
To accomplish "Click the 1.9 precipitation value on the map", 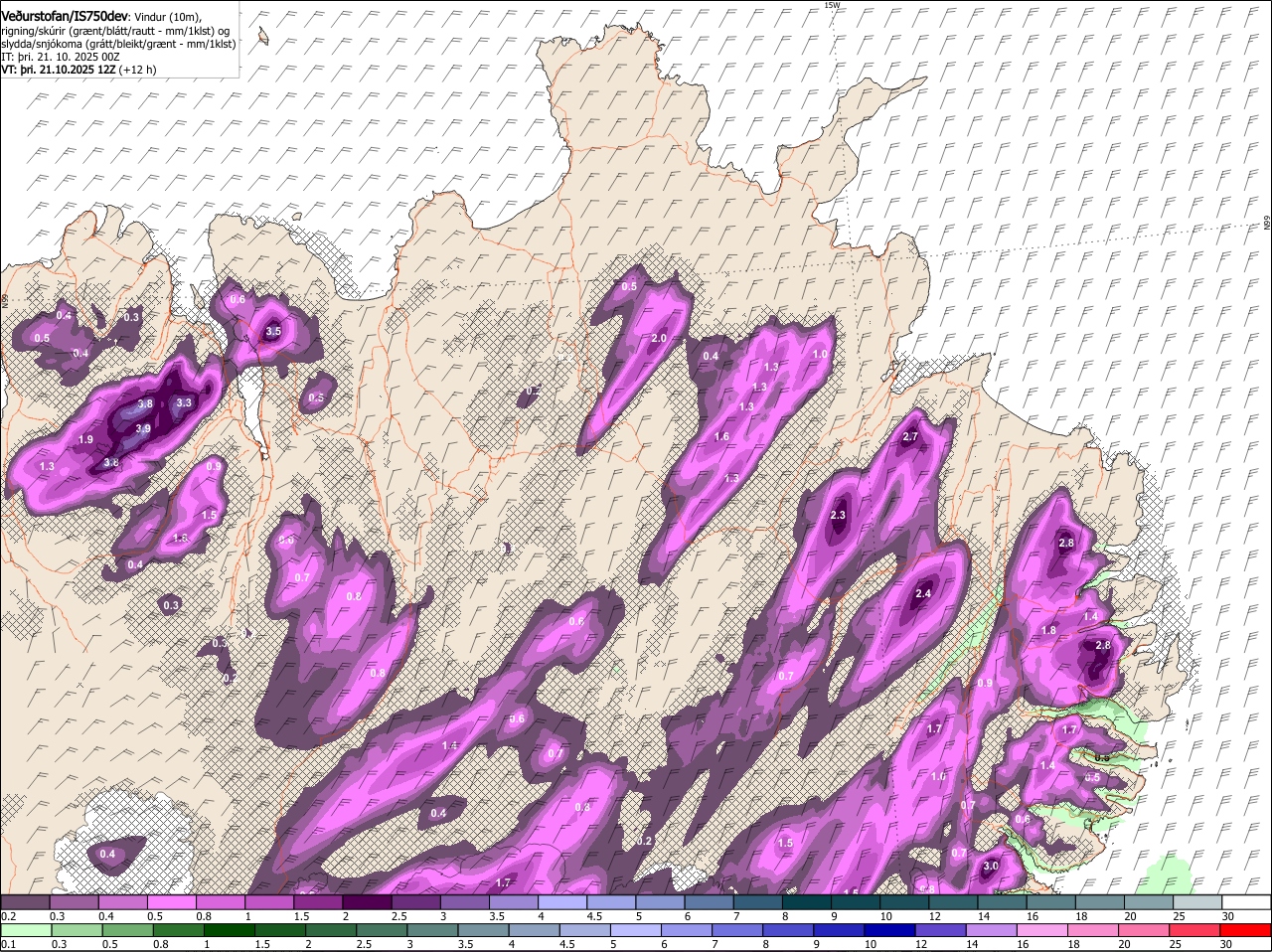I will (x=85, y=439).
